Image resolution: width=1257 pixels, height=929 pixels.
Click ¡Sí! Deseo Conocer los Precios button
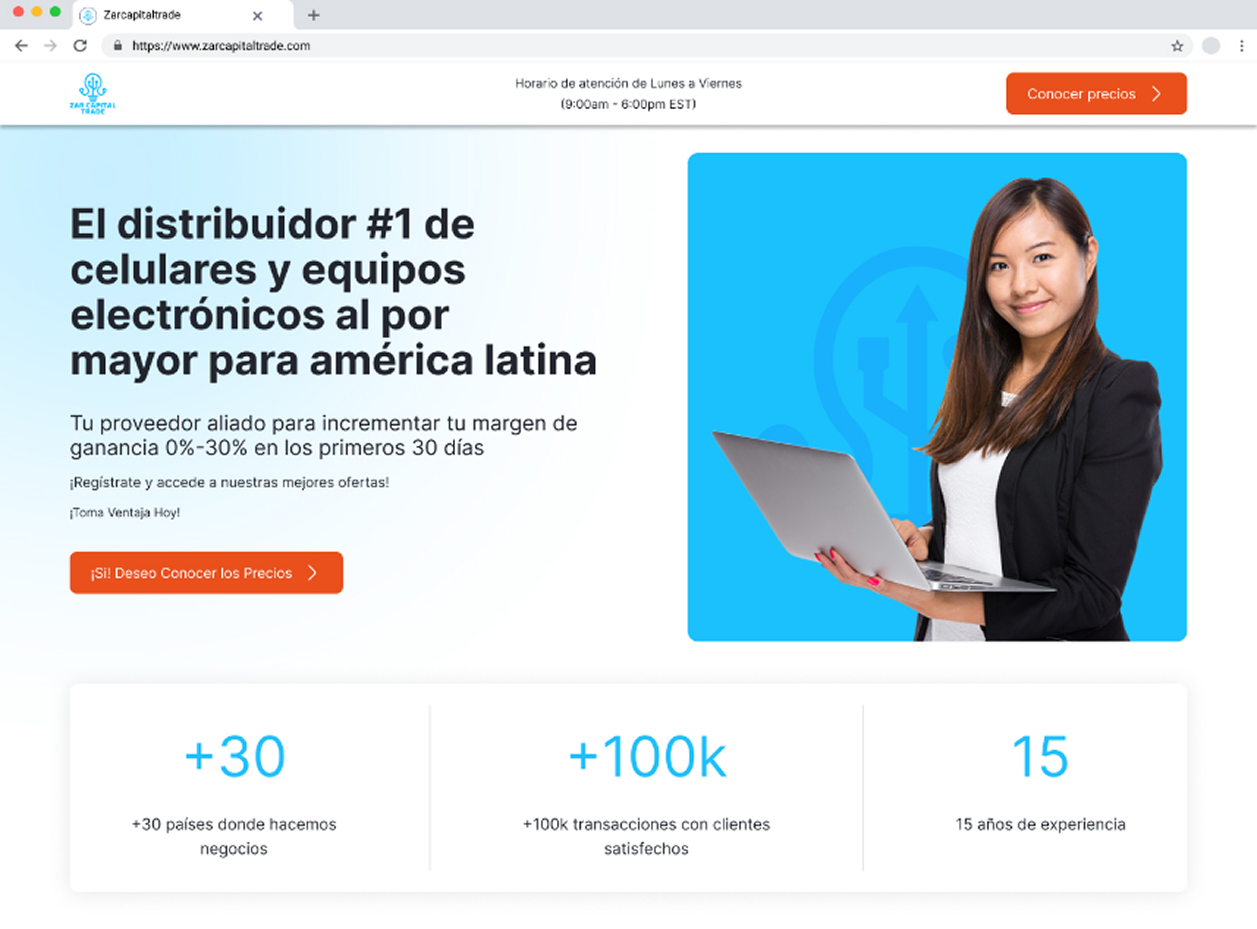pyautogui.click(x=206, y=573)
